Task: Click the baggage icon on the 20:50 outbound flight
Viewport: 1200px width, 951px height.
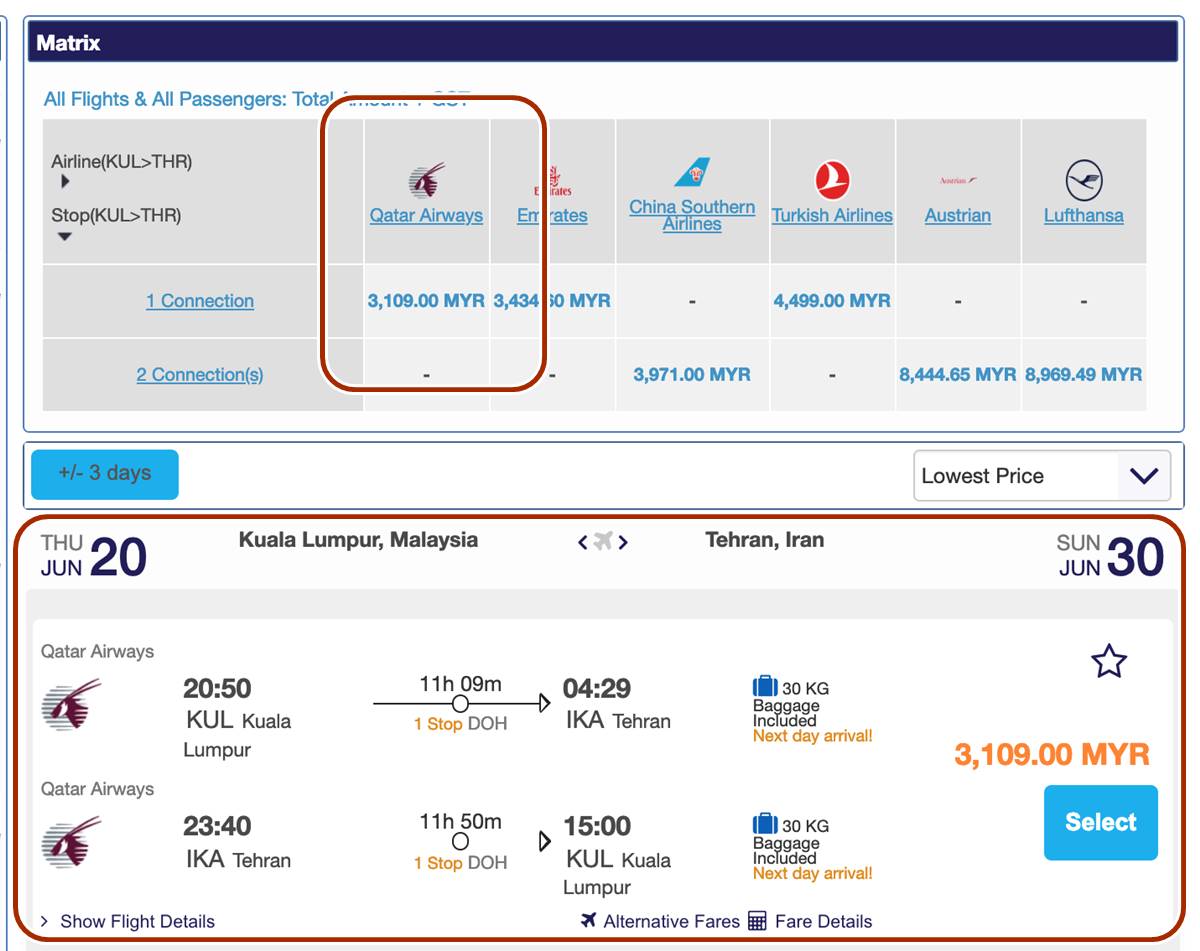Action: (765, 687)
